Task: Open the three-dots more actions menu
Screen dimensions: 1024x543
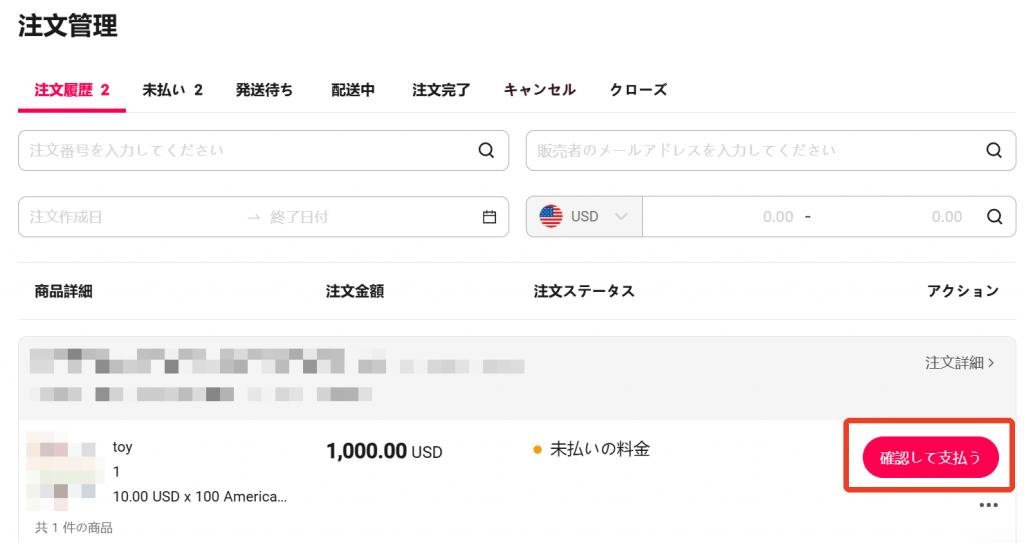Action: (x=988, y=505)
